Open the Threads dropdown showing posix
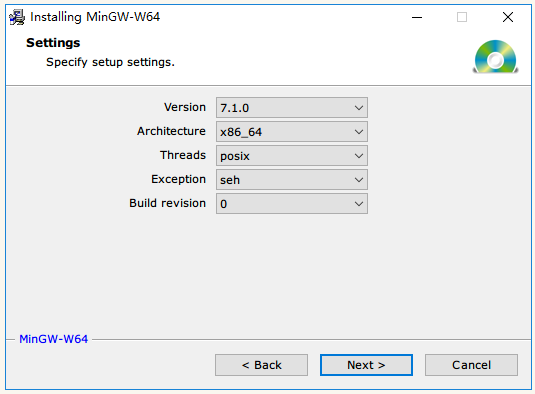Viewport: 535px width, 394px height. (x=292, y=156)
